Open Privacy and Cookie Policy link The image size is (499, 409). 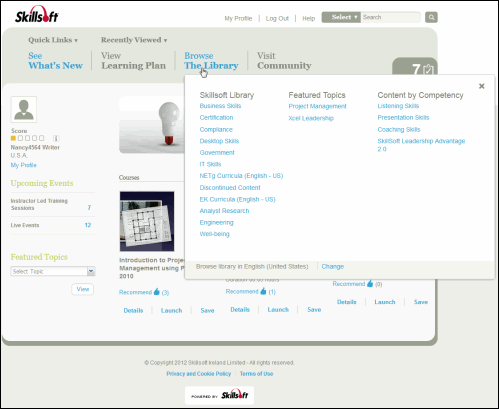point(199,374)
